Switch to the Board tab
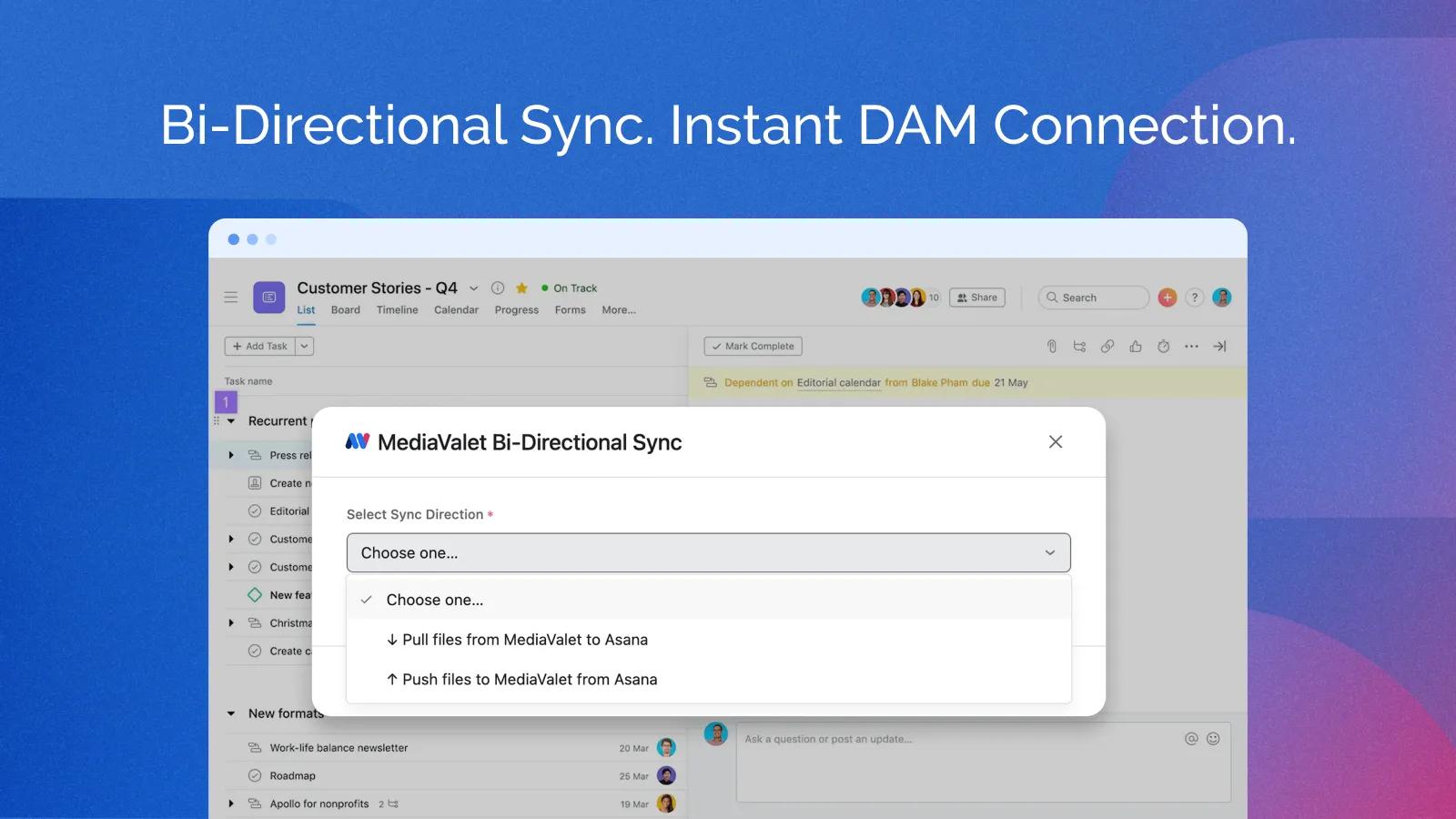 (x=346, y=309)
